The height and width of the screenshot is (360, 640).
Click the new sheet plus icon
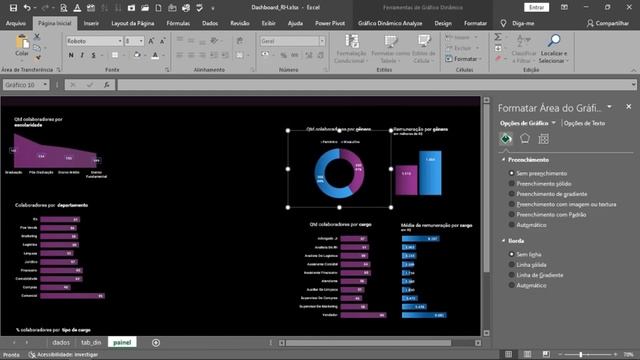[156, 343]
